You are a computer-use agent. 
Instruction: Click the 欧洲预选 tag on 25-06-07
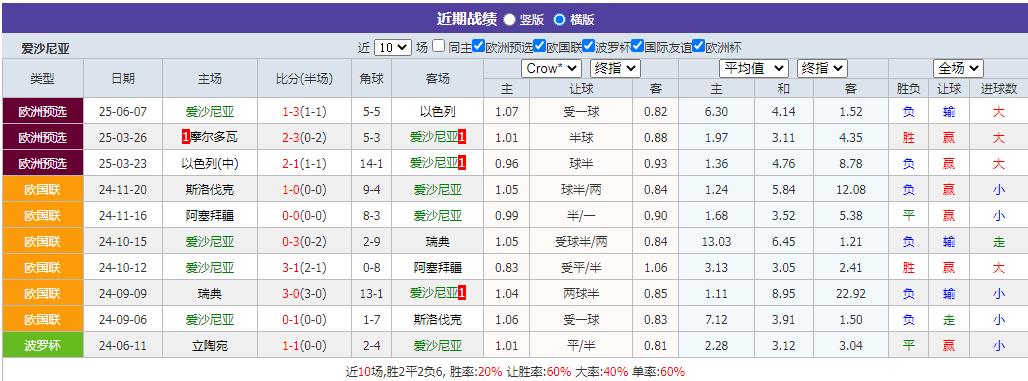(x=43, y=111)
